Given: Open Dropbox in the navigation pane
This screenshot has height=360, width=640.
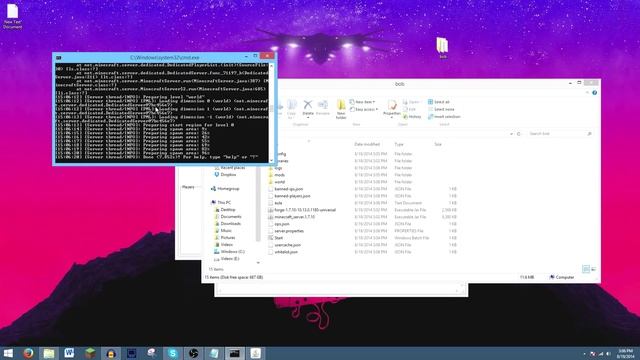Looking at the screenshot, I should coord(225,175).
